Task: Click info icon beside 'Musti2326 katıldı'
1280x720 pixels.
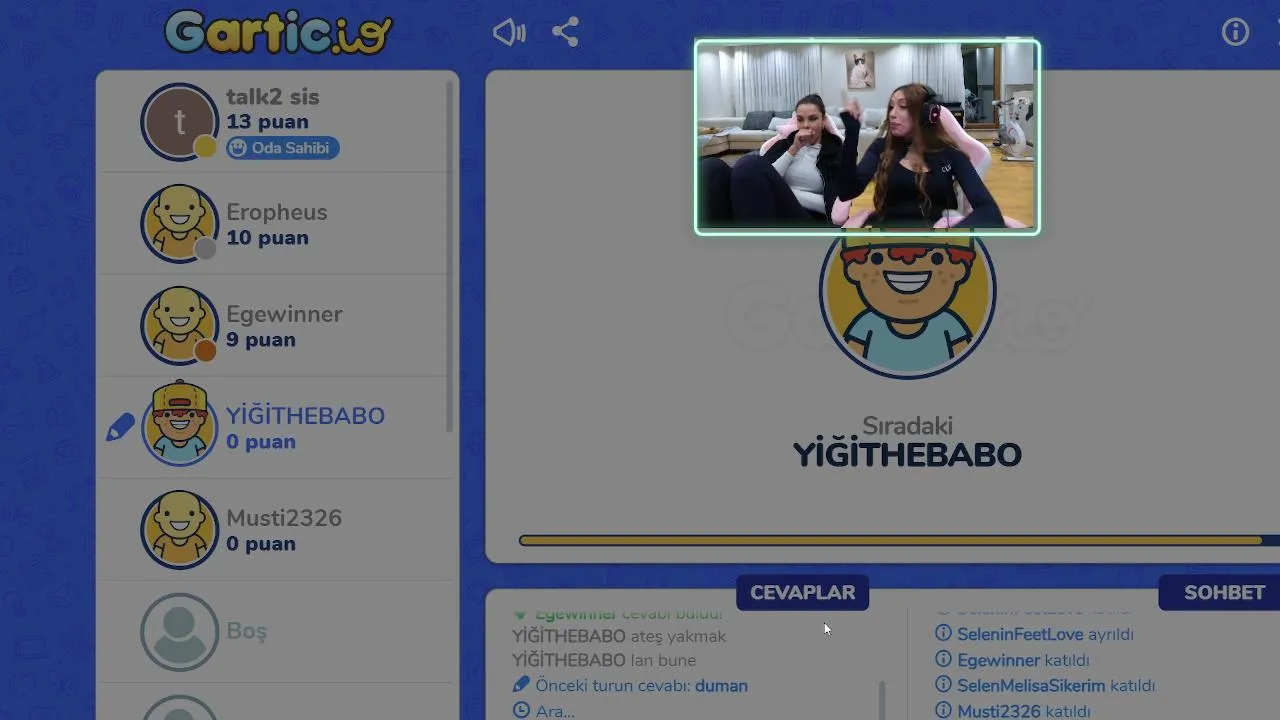Action: [943, 711]
